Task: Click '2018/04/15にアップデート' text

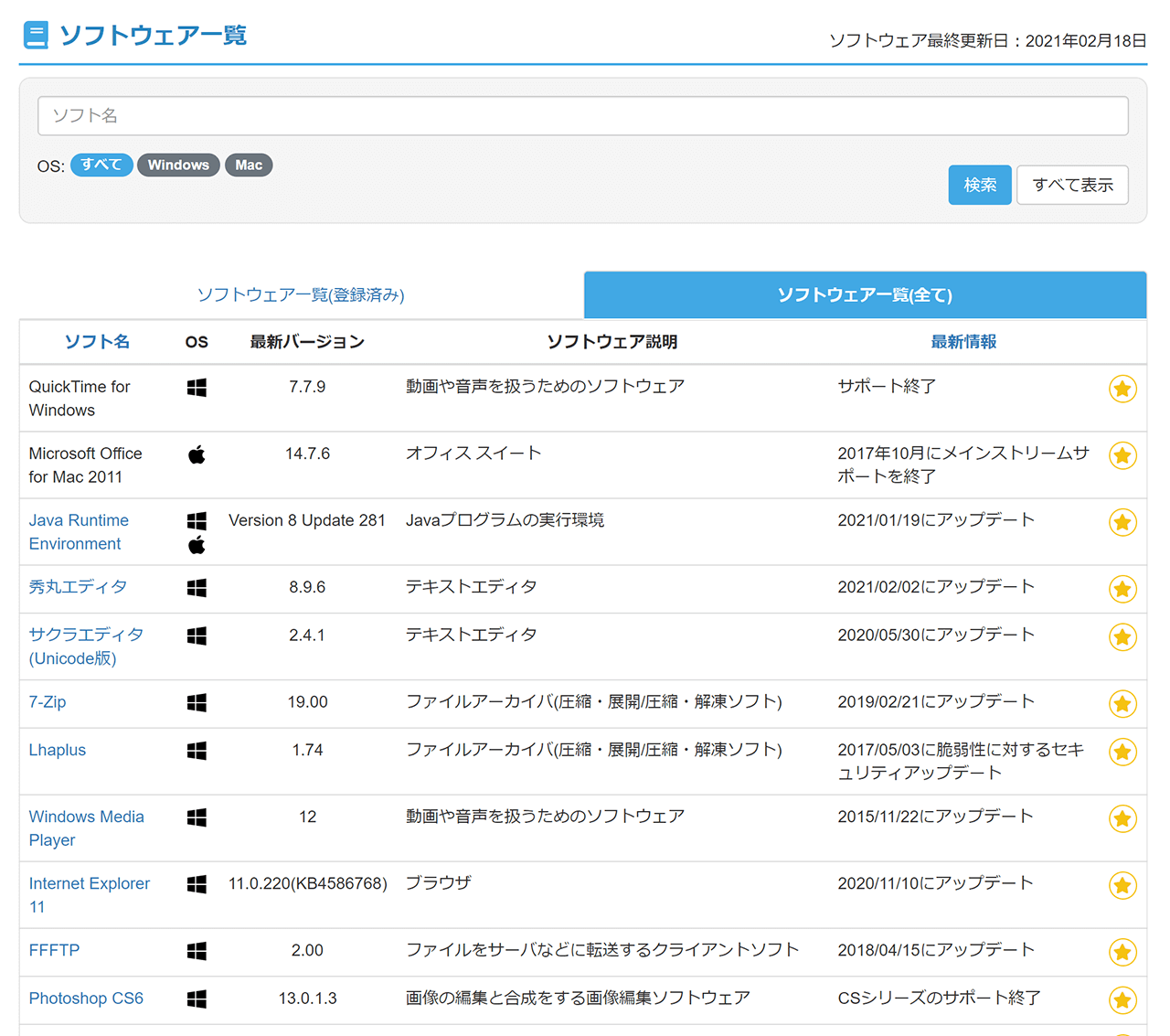Action: pos(936,950)
